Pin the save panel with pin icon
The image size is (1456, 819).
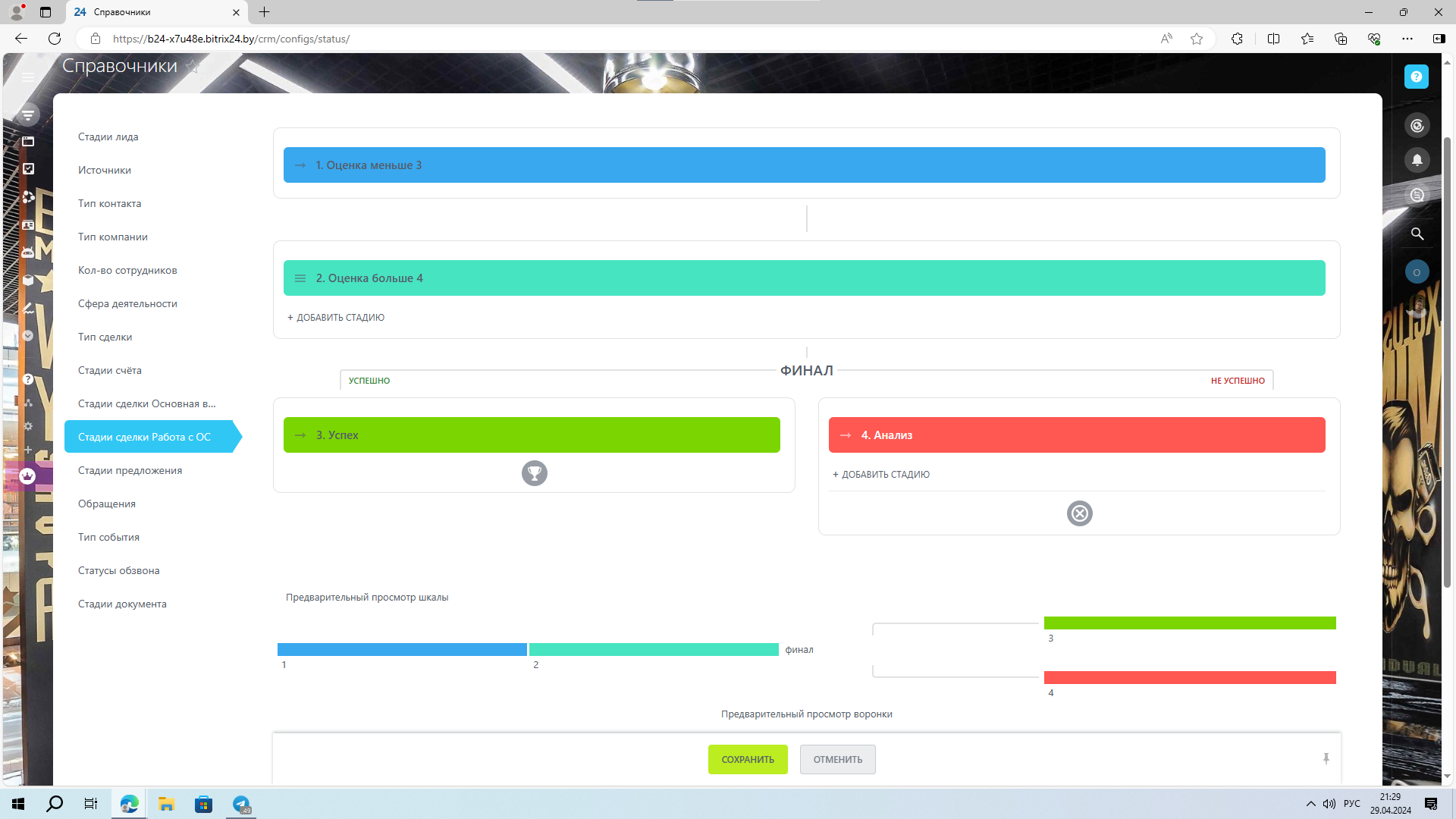tap(1326, 758)
